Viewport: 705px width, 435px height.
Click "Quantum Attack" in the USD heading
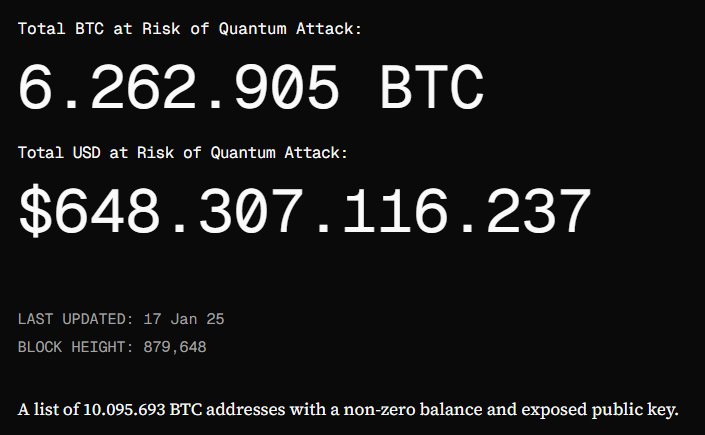click(x=279, y=152)
